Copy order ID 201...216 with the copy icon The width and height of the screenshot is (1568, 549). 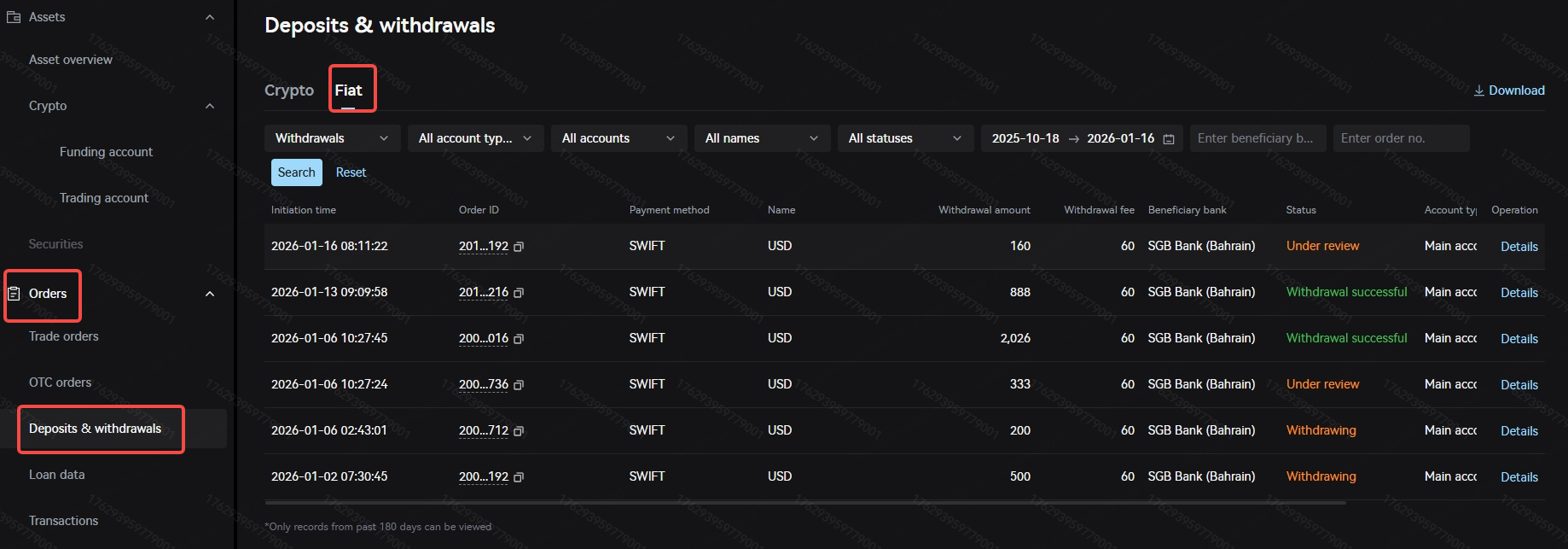[519, 293]
